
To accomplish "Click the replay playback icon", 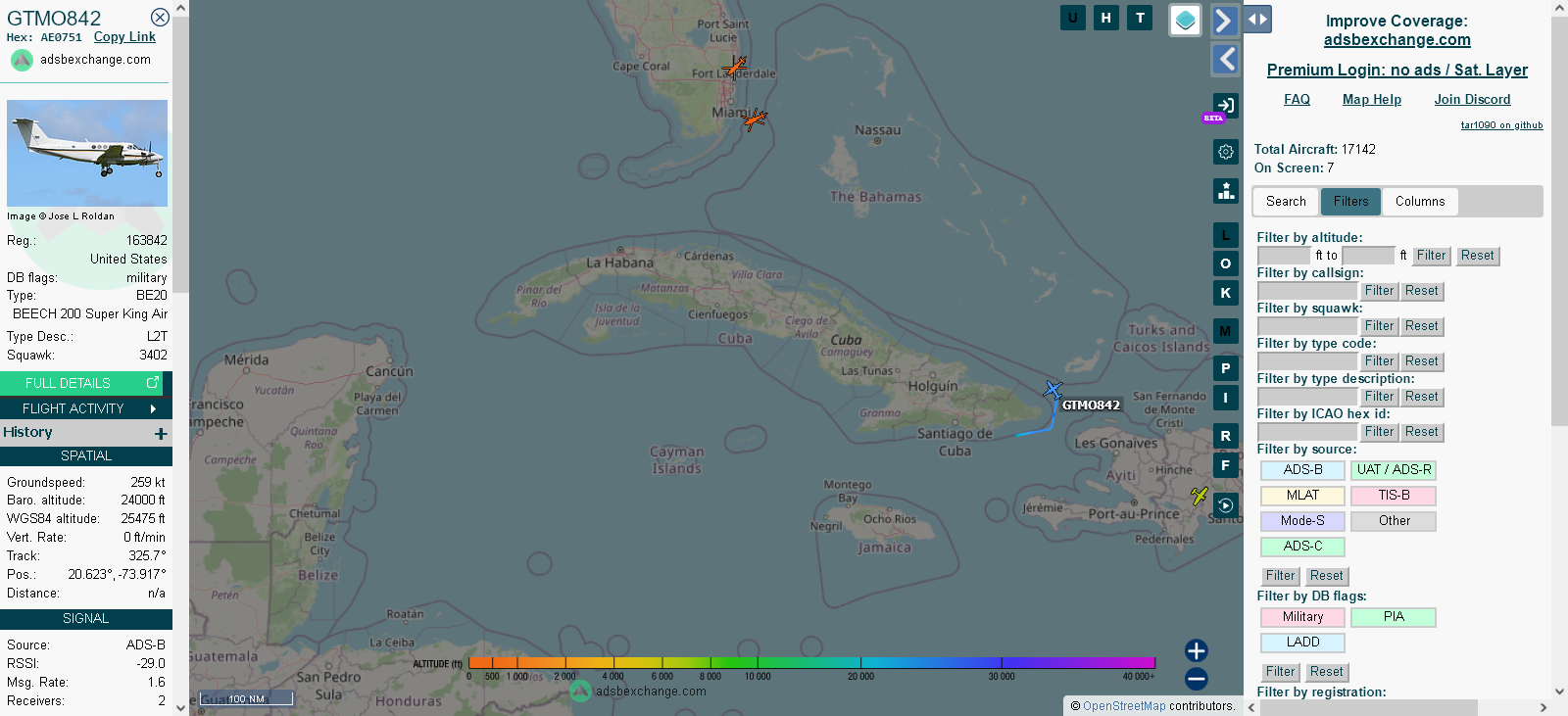I will coord(1225,505).
